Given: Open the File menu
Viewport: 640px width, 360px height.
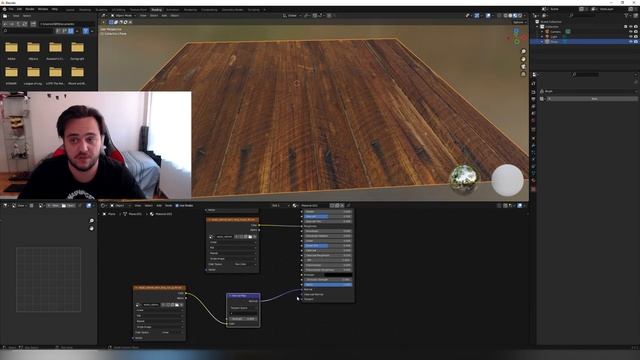Looking at the screenshot, I should [11, 9].
